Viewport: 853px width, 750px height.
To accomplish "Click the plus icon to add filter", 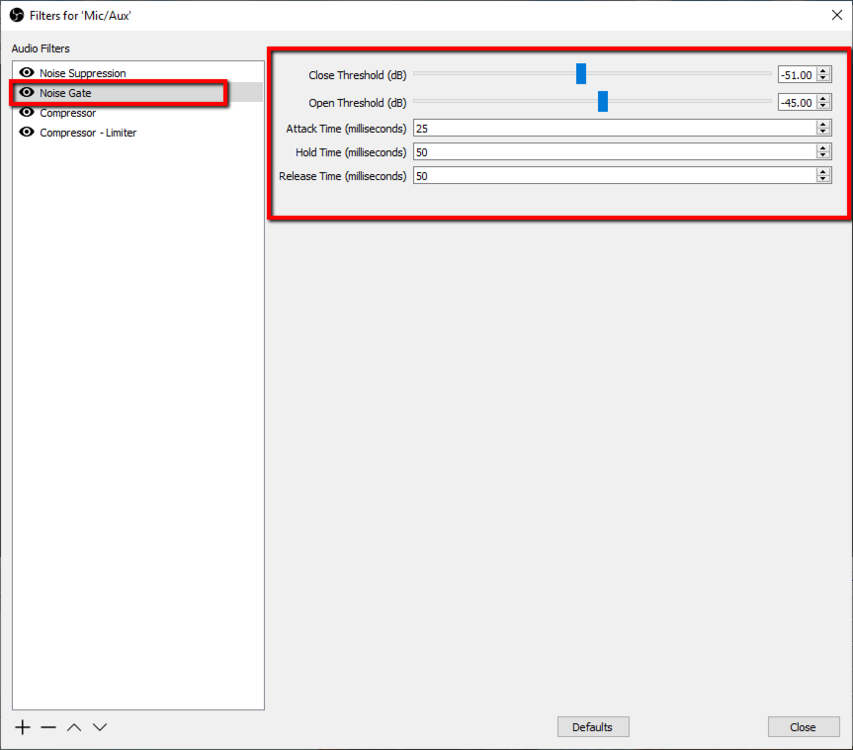I will click(23, 727).
